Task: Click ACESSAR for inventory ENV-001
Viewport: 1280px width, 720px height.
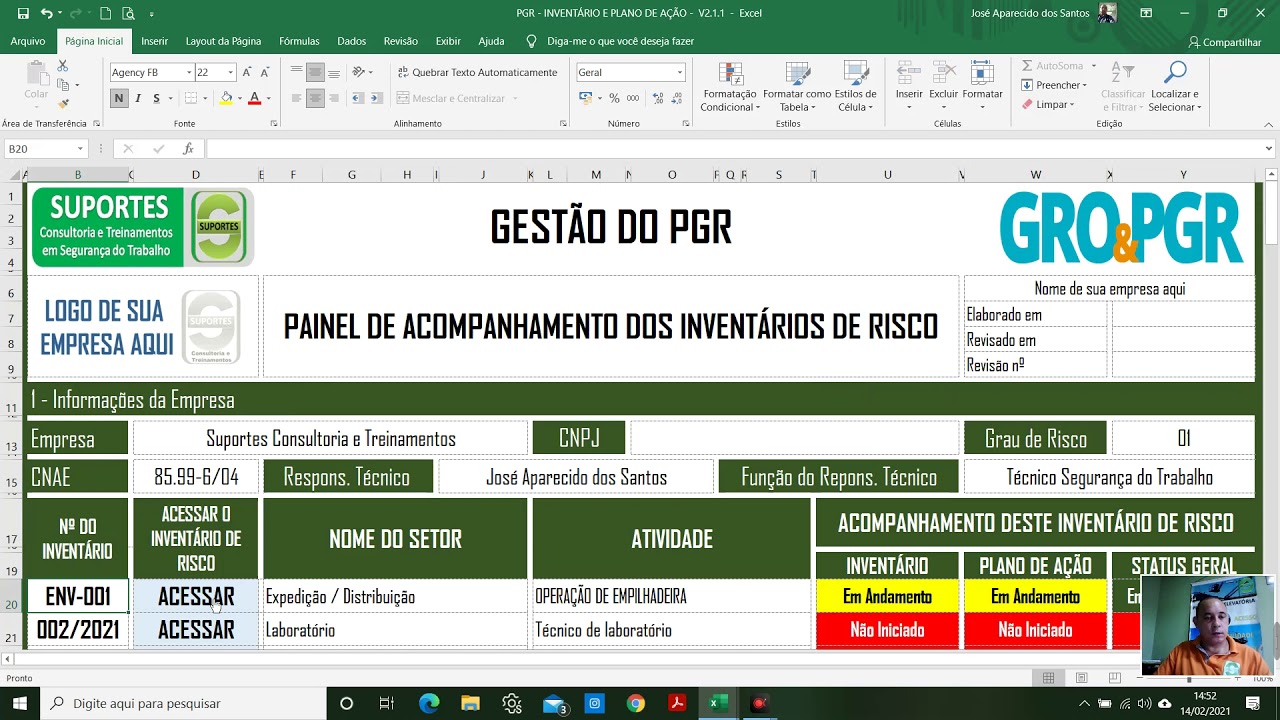Action: (x=196, y=597)
